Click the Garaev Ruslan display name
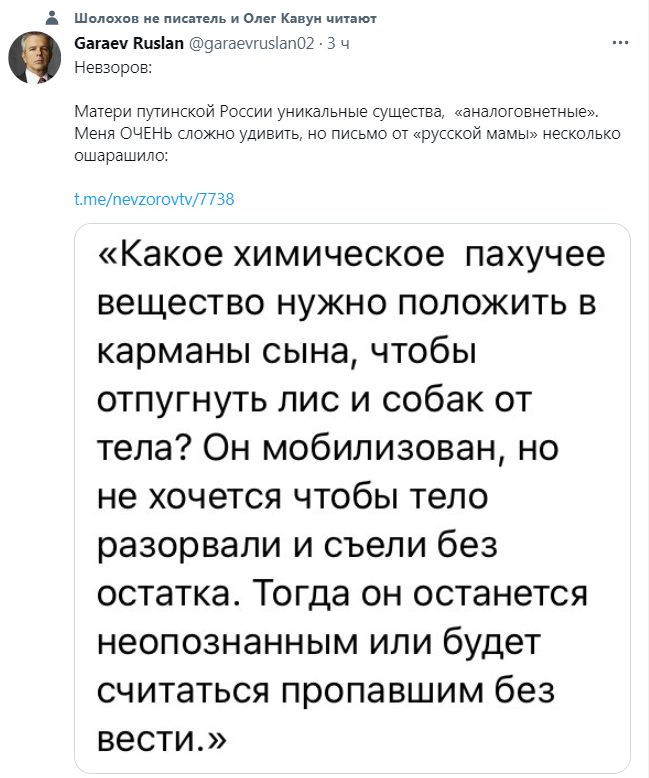The height and width of the screenshot is (778, 649). tap(125, 44)
